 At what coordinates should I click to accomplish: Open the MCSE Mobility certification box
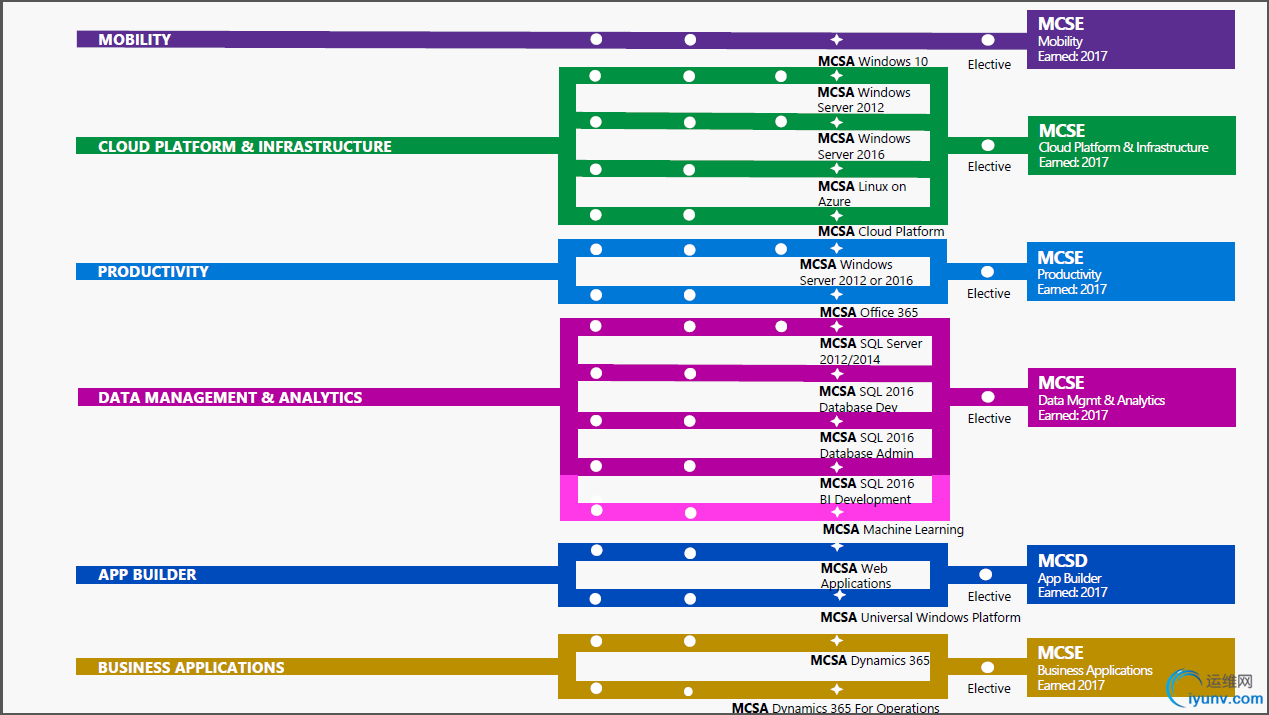1131,40
